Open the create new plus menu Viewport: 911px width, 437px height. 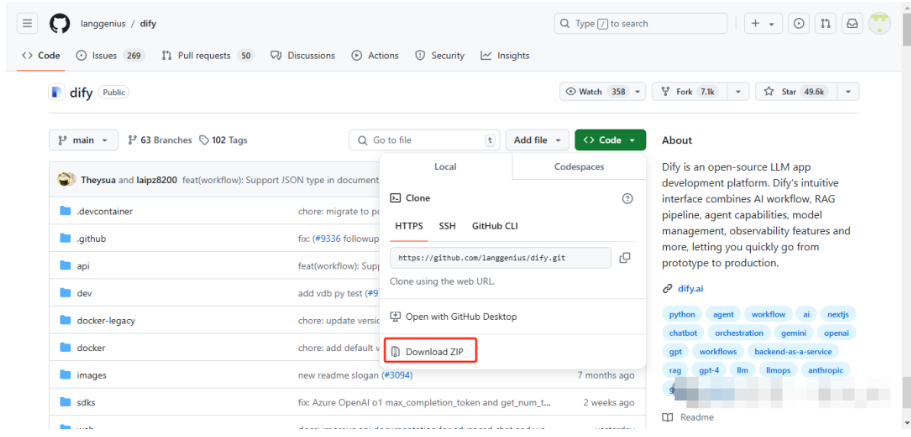(x=763, y=24)
